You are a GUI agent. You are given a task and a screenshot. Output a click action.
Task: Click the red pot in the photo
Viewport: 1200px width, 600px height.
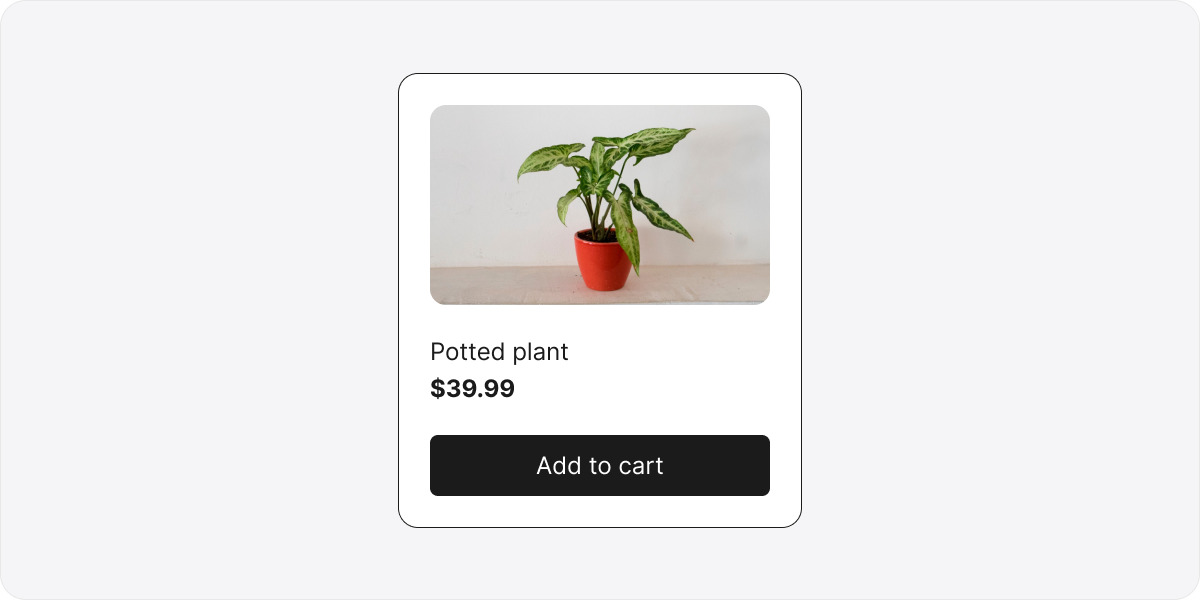604,261
